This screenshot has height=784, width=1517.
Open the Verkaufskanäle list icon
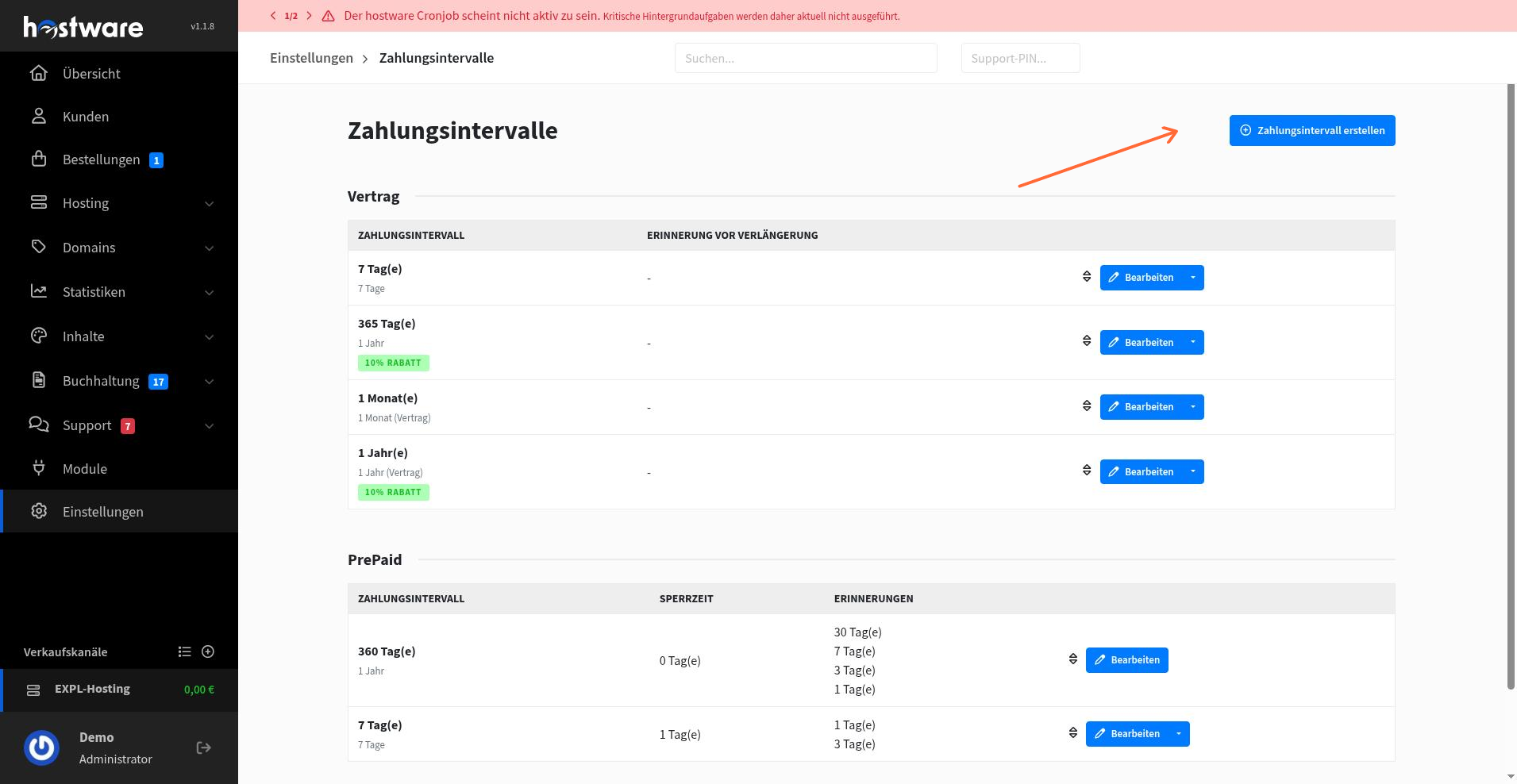point(185,651)
